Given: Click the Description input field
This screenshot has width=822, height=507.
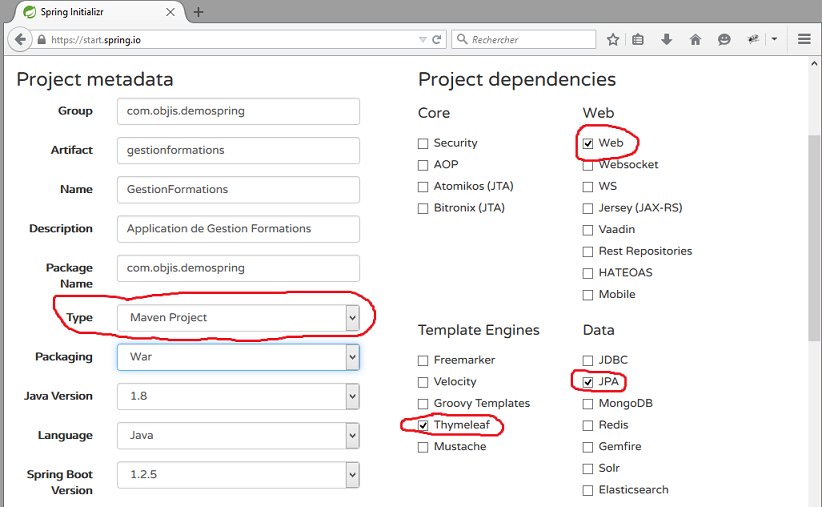Looking at the screenshot, I should (239, 229).
